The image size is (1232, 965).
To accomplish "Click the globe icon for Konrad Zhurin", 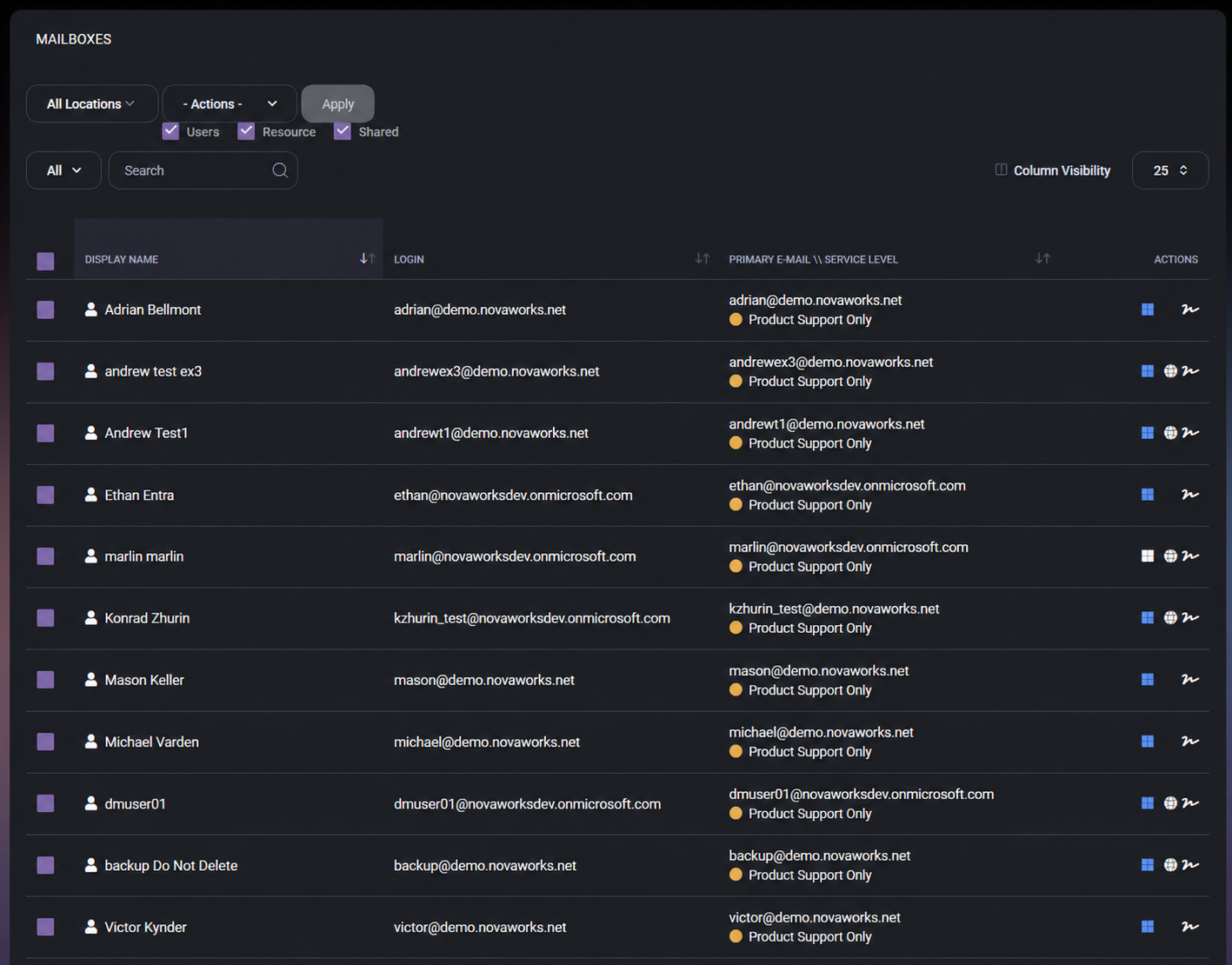I will point(1170,618).
